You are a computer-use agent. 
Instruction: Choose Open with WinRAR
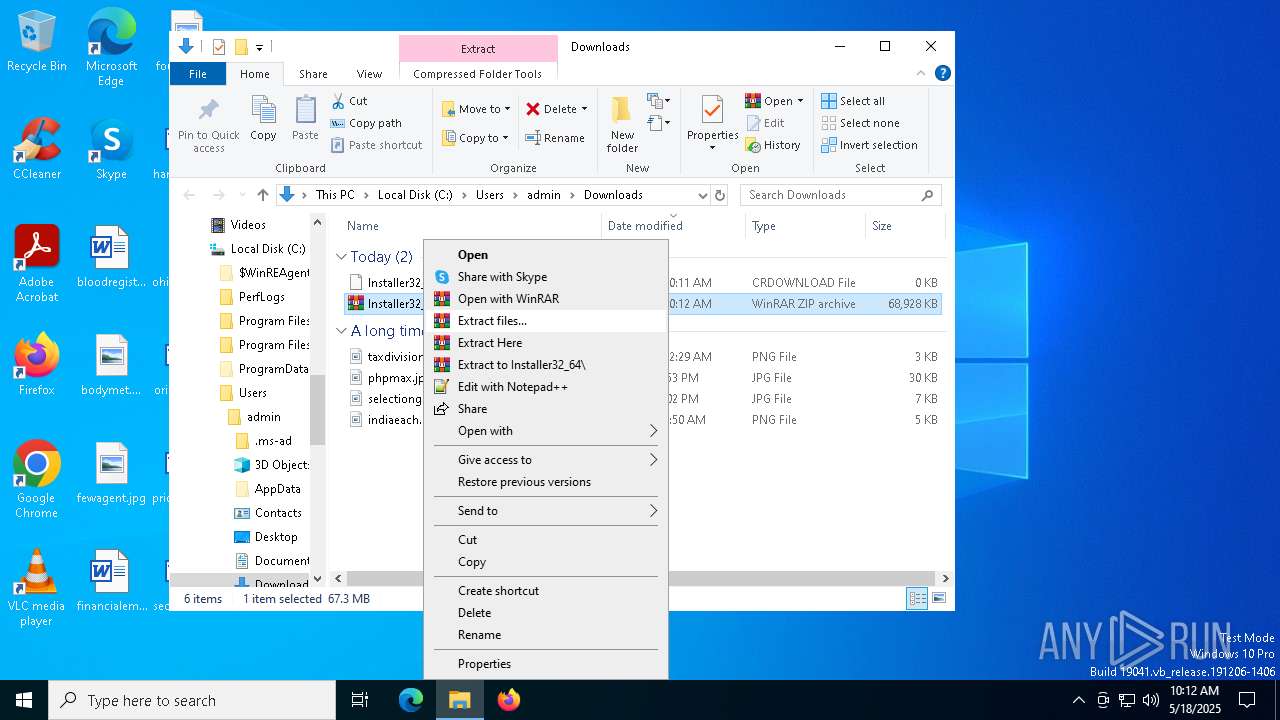tap(546, 299)
